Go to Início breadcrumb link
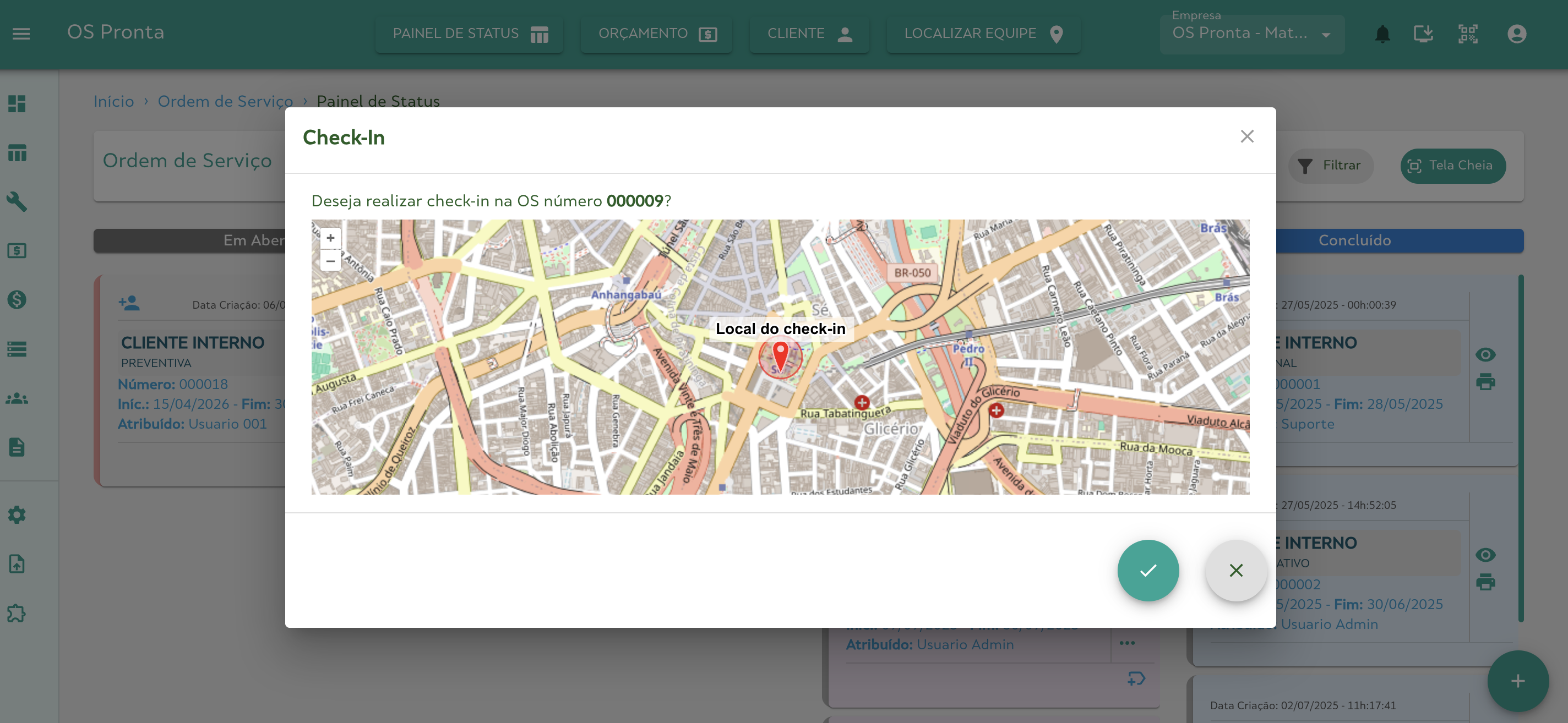 114,101
